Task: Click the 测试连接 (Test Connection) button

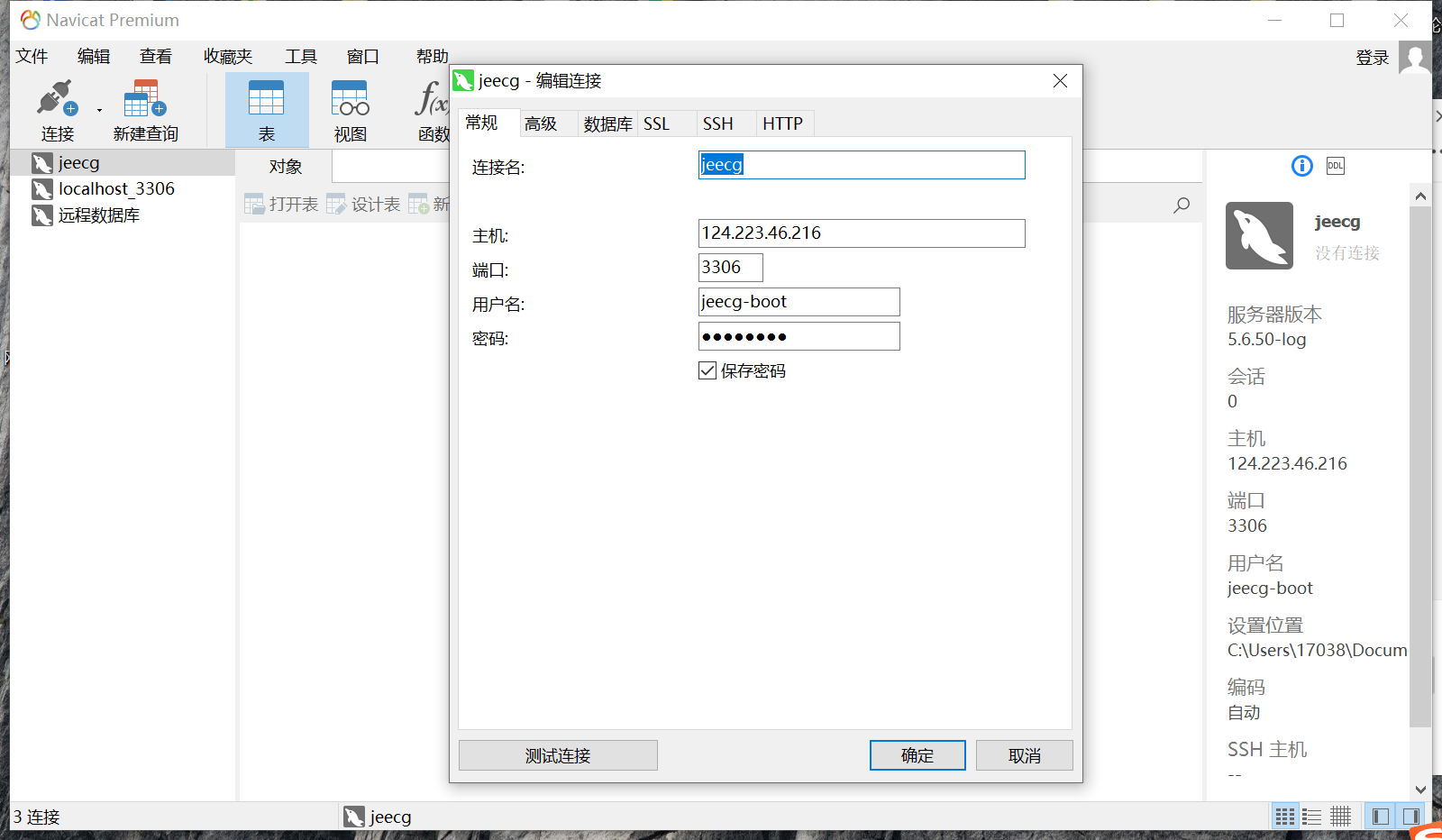Action: [557, 755]
